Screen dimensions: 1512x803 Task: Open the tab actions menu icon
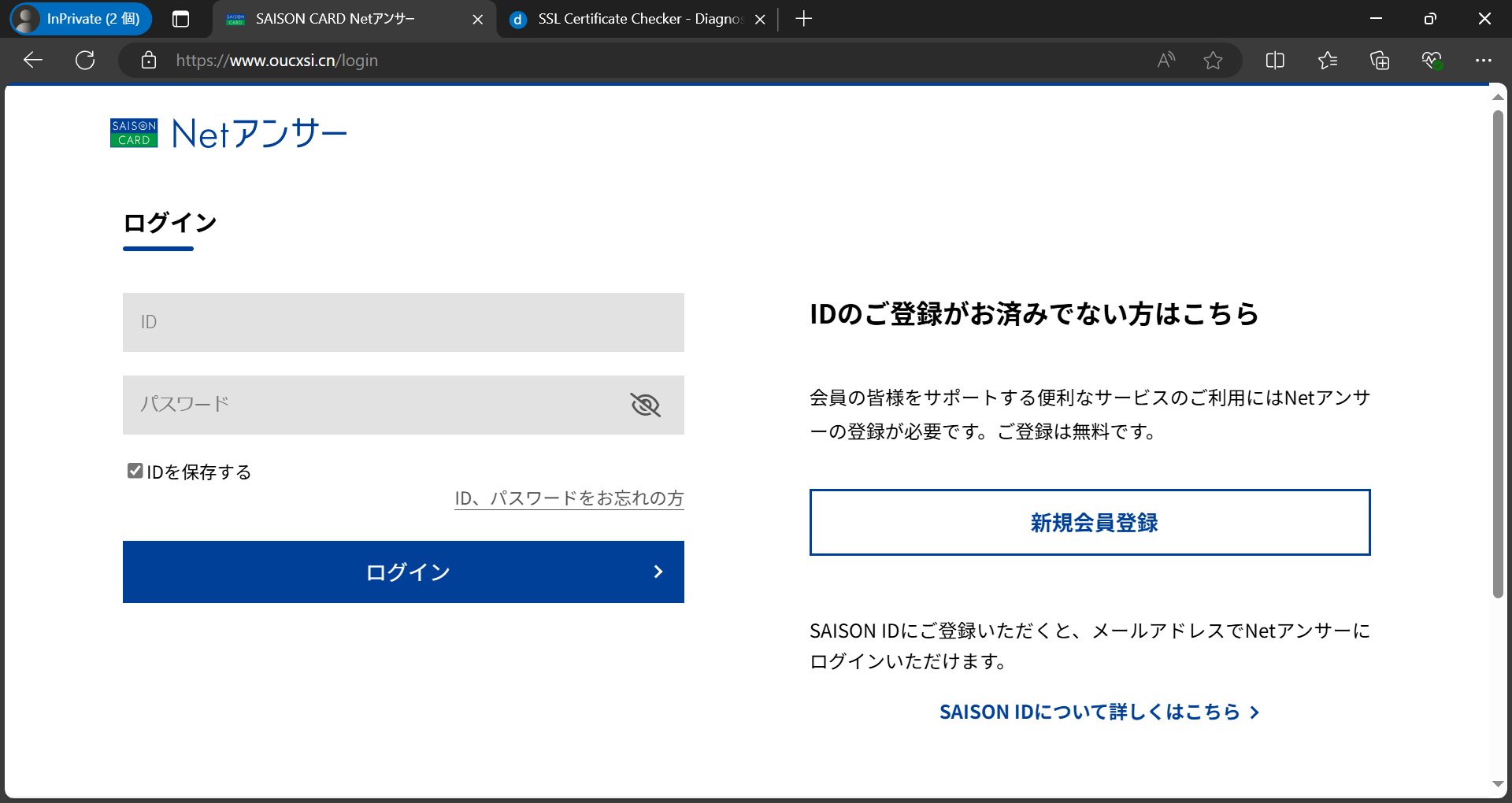[x=180, y=19]
